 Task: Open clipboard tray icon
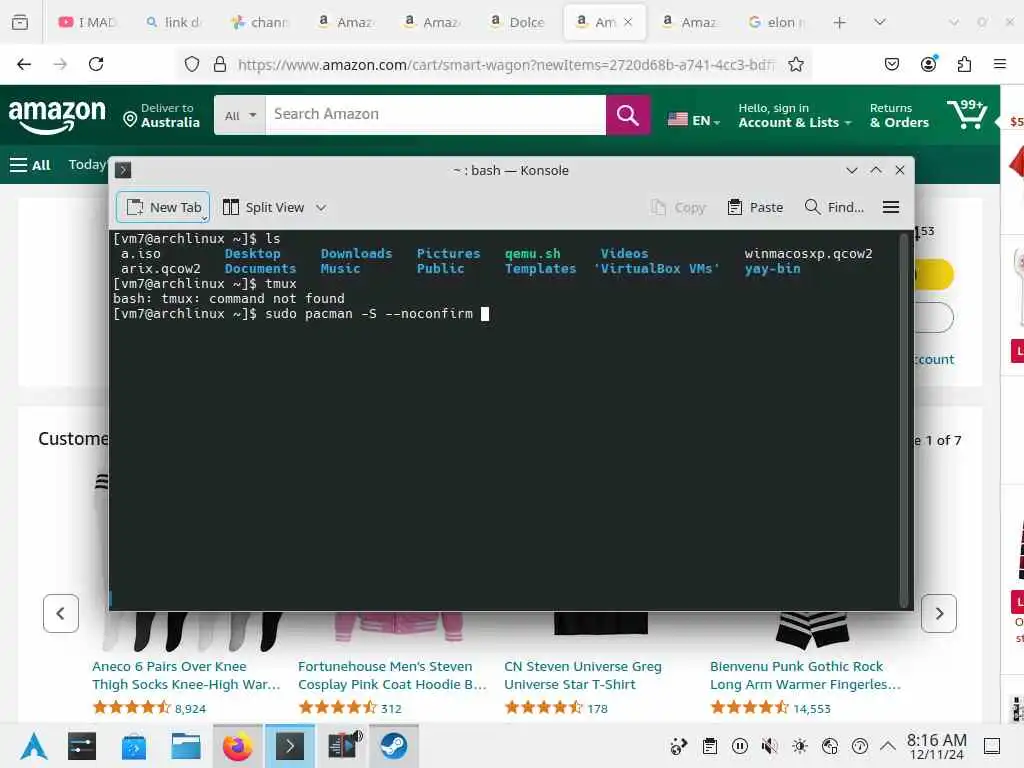point(710,746)
